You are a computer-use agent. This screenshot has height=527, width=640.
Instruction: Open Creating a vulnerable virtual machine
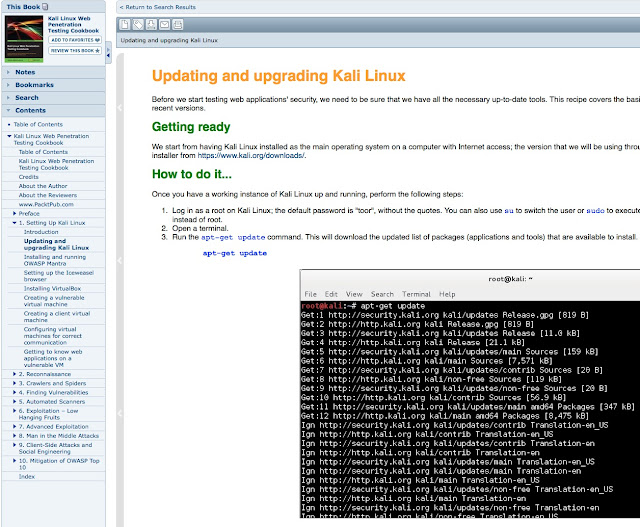(54, 301)
